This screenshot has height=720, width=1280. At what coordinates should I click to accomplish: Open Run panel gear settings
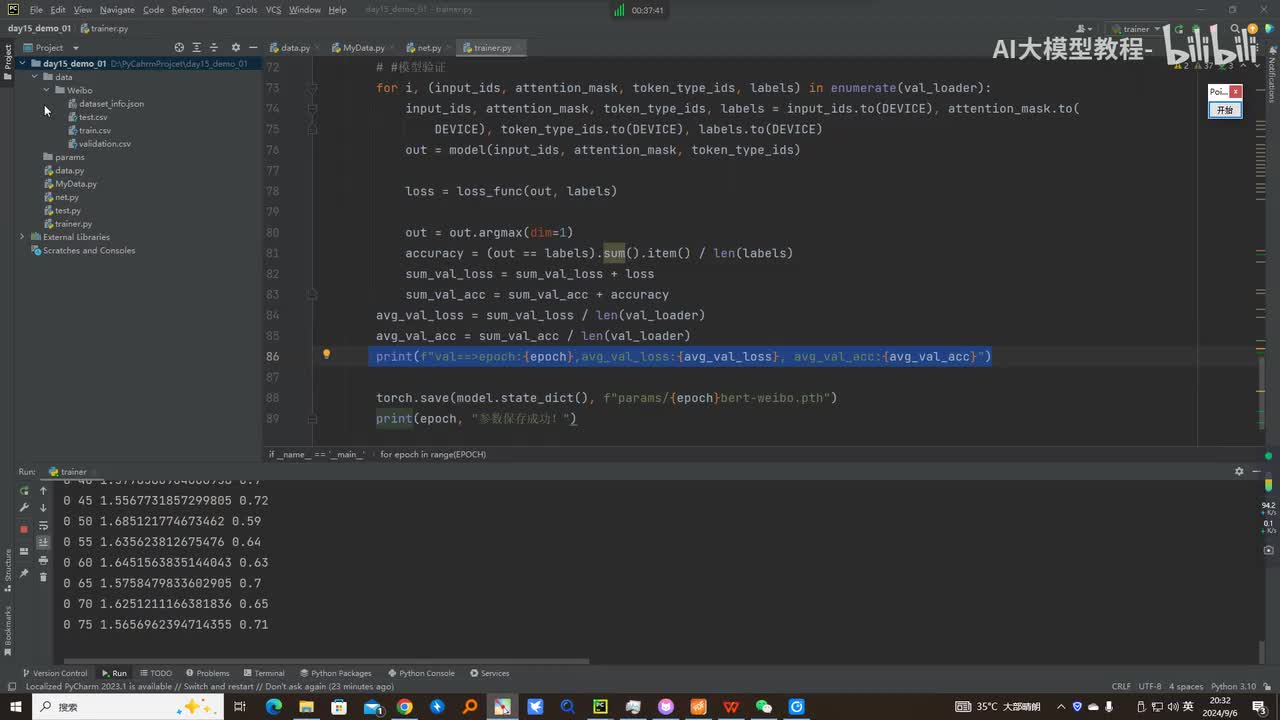coord(1239,471)
